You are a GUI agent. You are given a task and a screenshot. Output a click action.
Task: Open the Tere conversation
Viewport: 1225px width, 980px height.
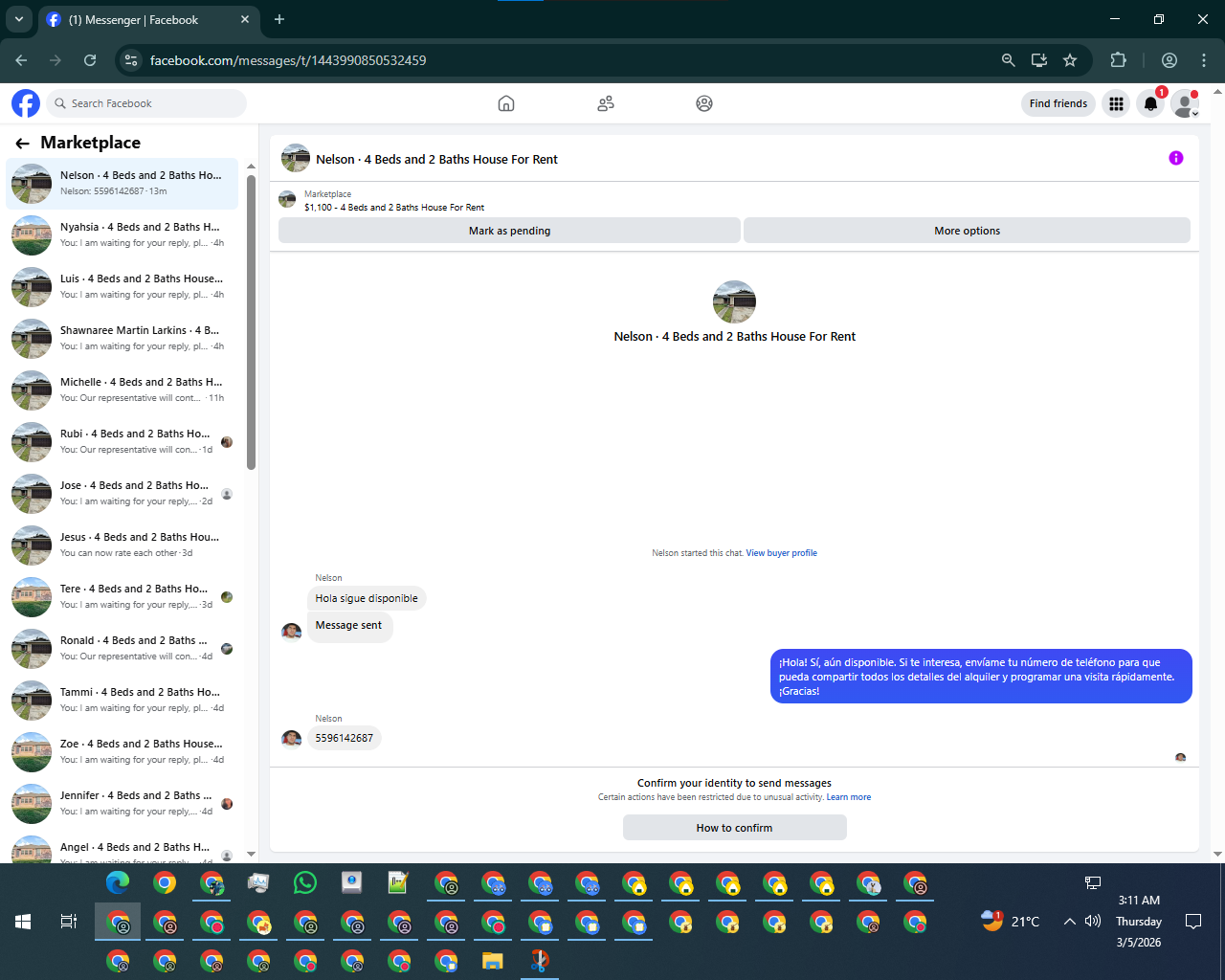tap(122, 596)
